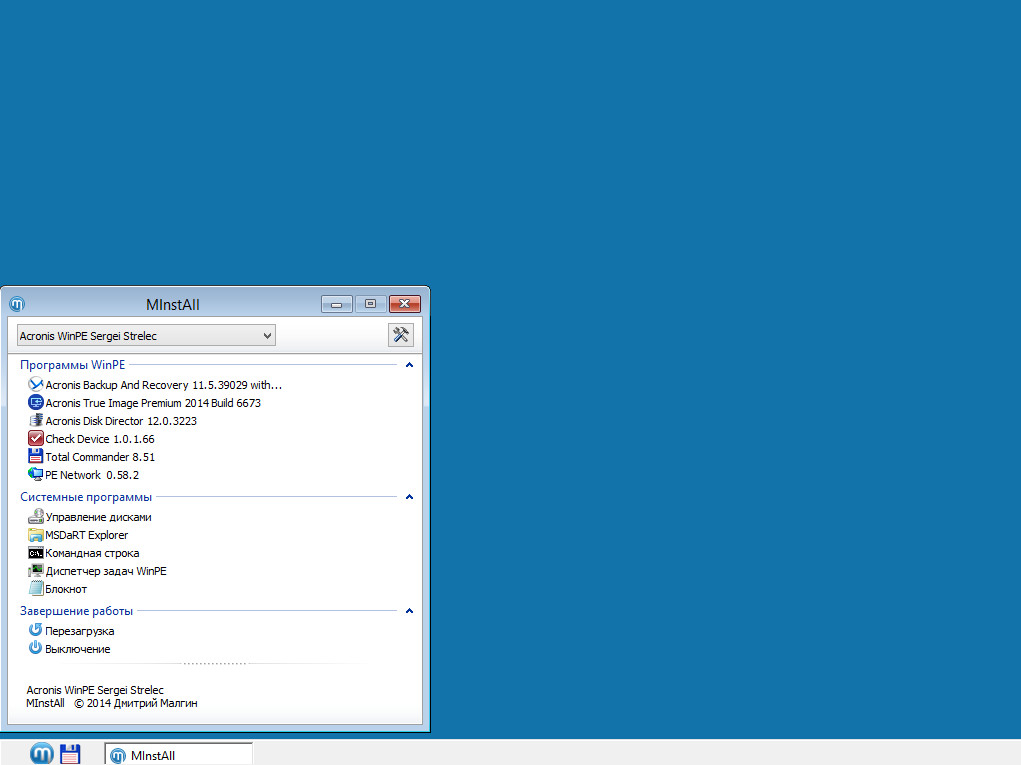Click the Управление дисками icon

point(36,516)
